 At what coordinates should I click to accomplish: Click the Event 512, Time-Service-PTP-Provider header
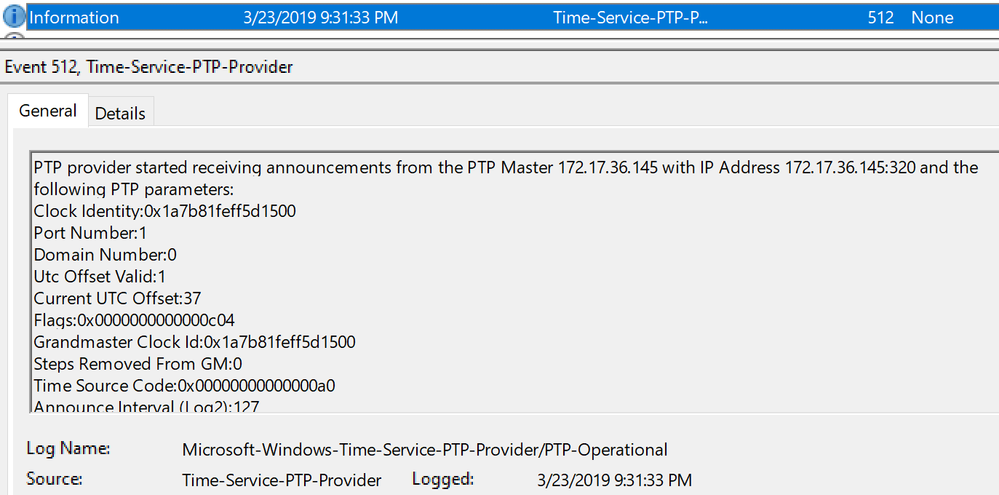(149, 67)
